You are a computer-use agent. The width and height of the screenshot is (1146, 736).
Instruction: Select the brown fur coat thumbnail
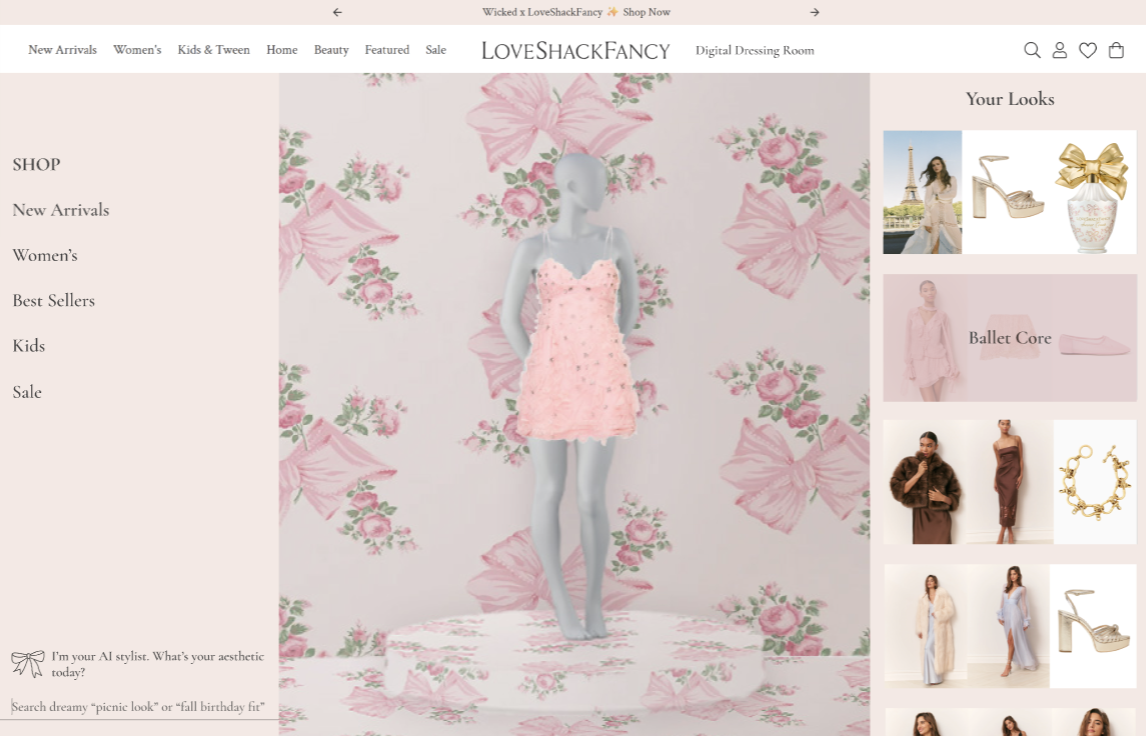pos(925,482)
